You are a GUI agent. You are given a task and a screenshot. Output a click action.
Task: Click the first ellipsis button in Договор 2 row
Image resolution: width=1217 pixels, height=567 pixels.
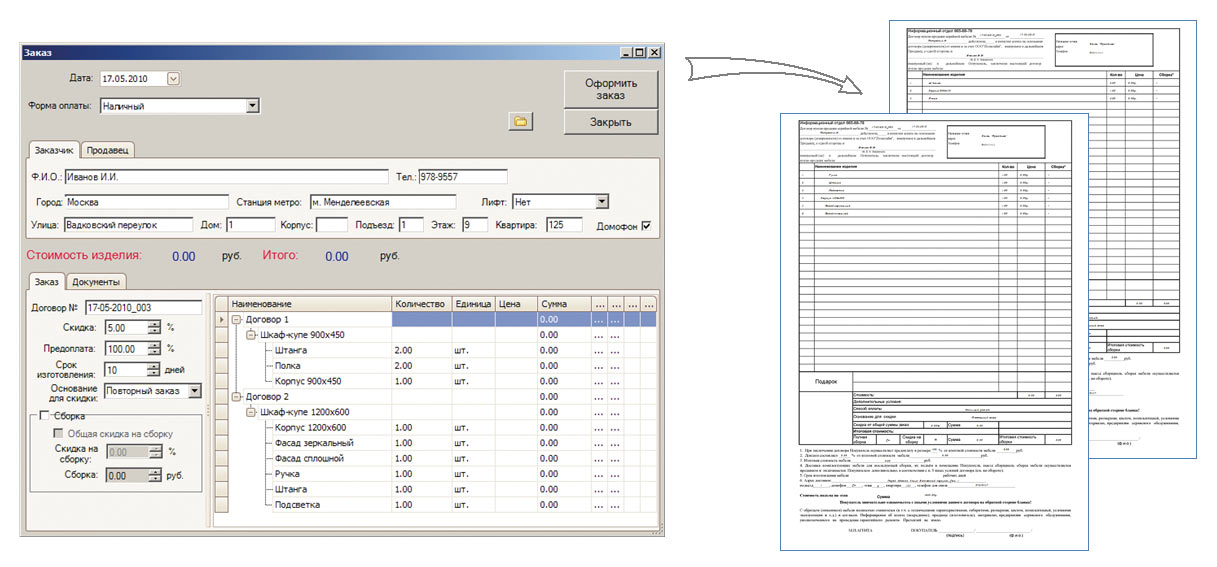click(x=599, y=397)
